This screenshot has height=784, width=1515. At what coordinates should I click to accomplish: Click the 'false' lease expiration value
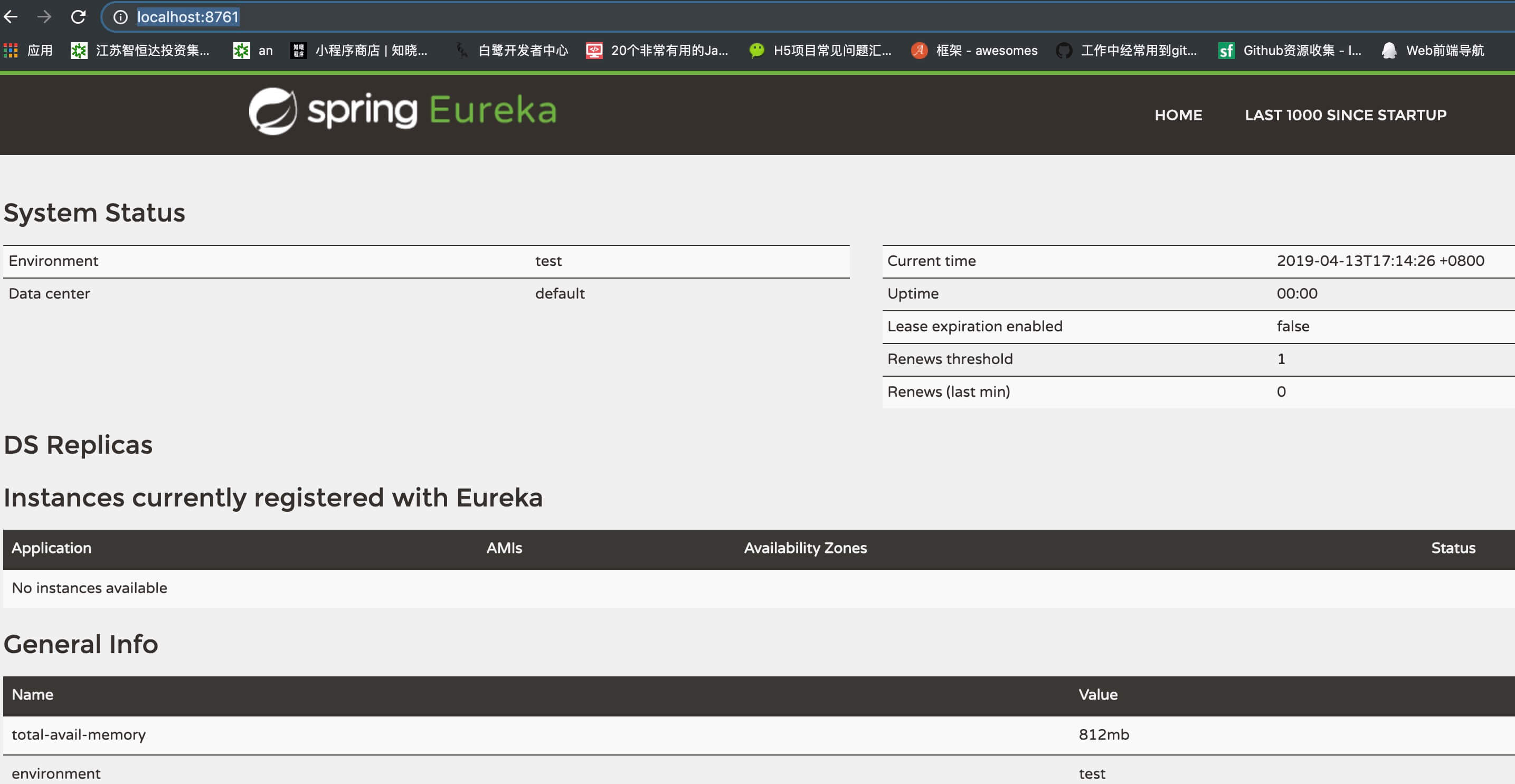(1293, 326)
